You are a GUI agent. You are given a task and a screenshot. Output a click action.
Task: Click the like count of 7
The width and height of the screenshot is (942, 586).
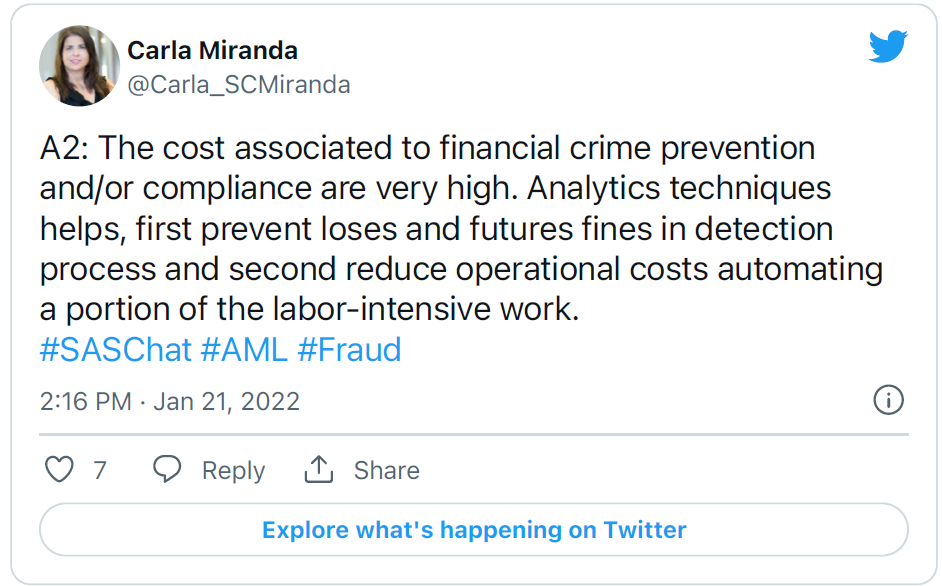pyautogui.click(x=99, y=470)
